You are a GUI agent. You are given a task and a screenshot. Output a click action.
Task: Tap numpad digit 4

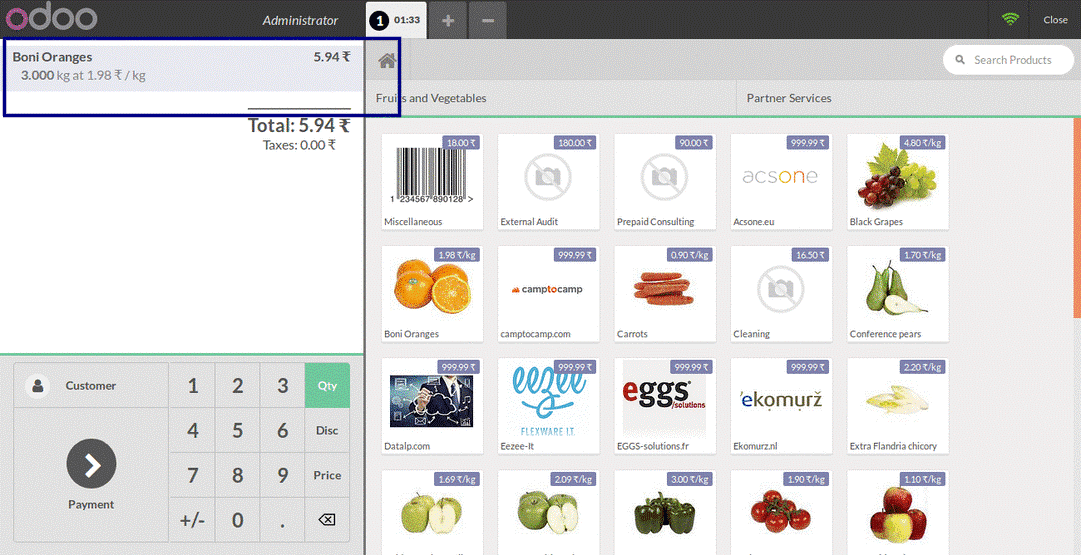point(193,430)
